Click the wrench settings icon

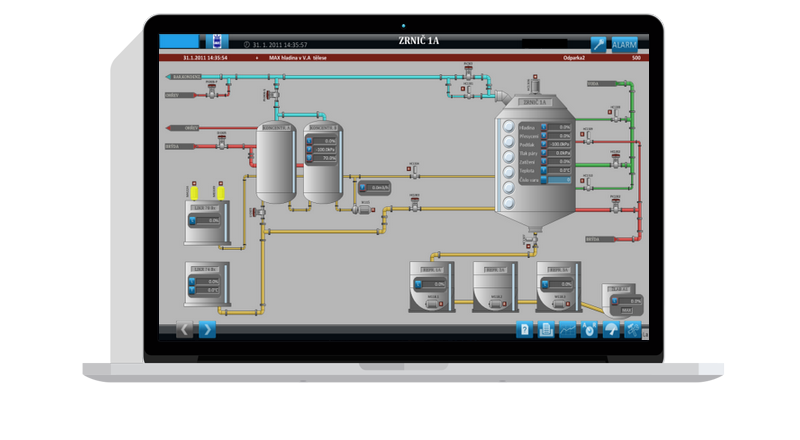click(598, 44)
